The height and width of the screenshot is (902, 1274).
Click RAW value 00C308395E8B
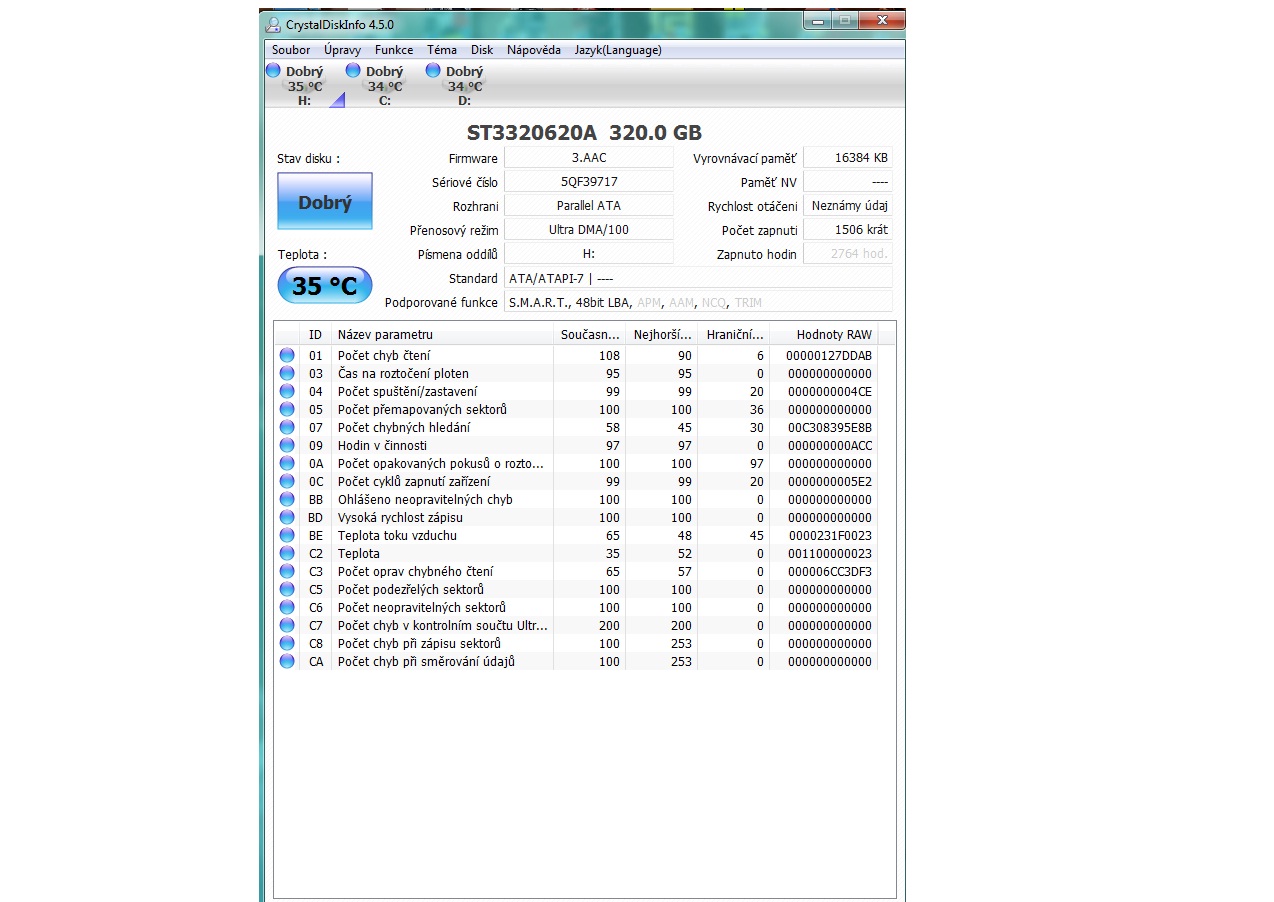[x=828, y=427]
